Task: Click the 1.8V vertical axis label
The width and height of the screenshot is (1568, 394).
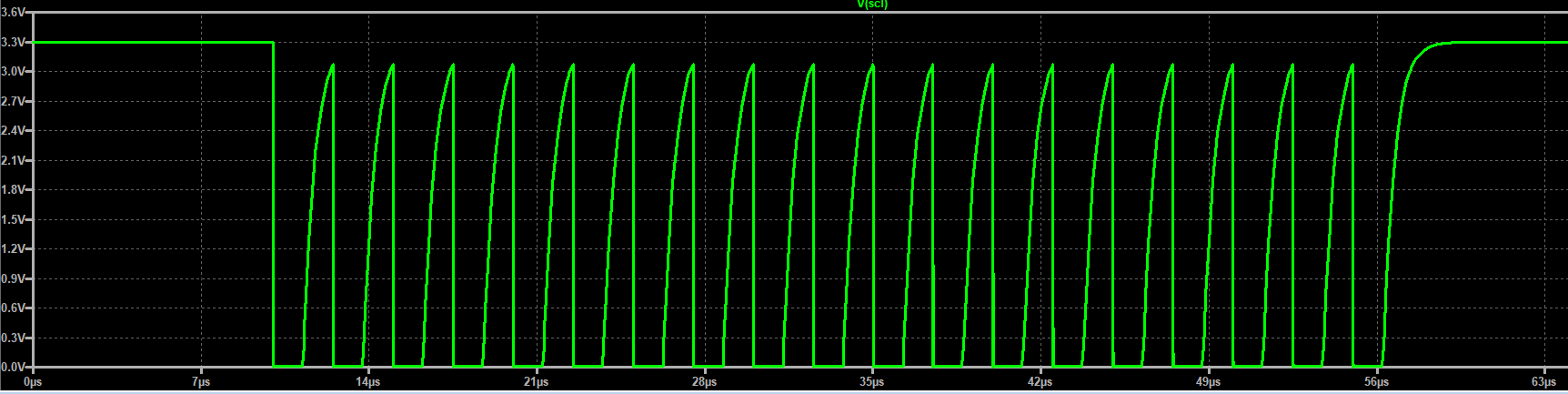Action: 13,189
